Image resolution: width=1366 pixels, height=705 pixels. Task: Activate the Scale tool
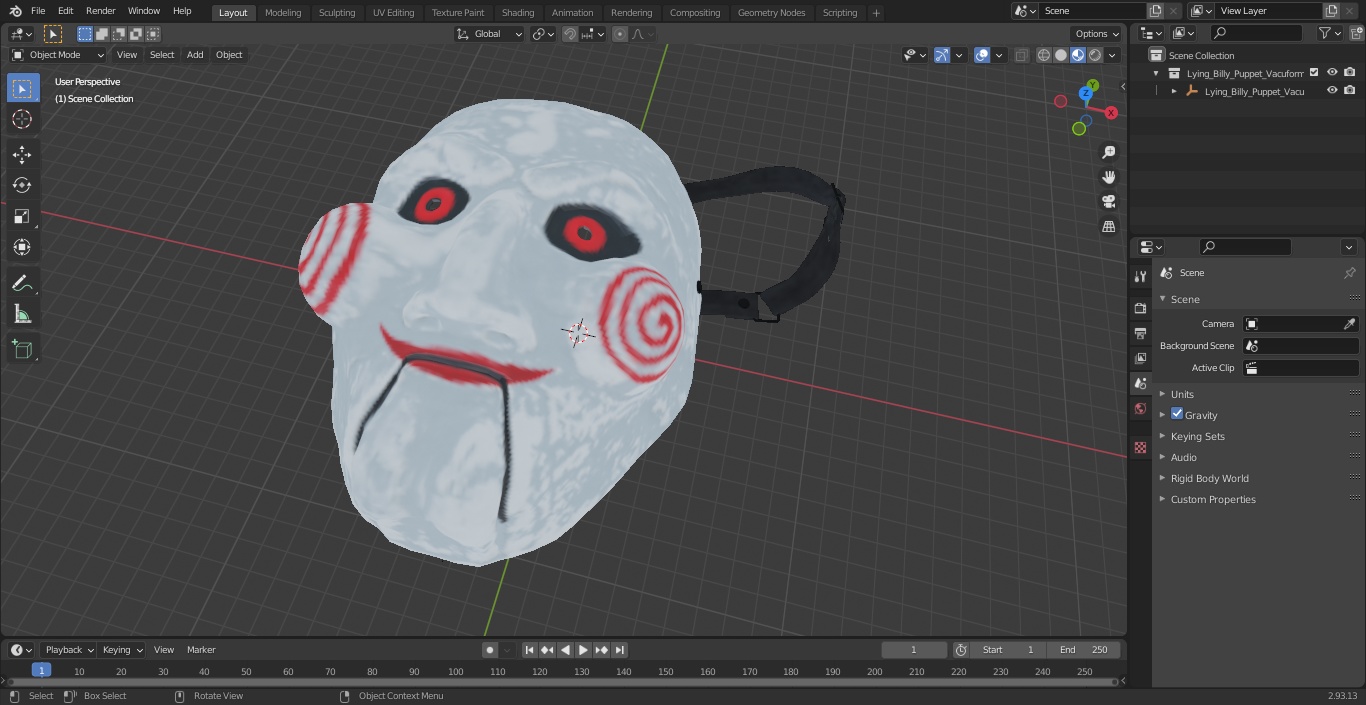(22, 216)
